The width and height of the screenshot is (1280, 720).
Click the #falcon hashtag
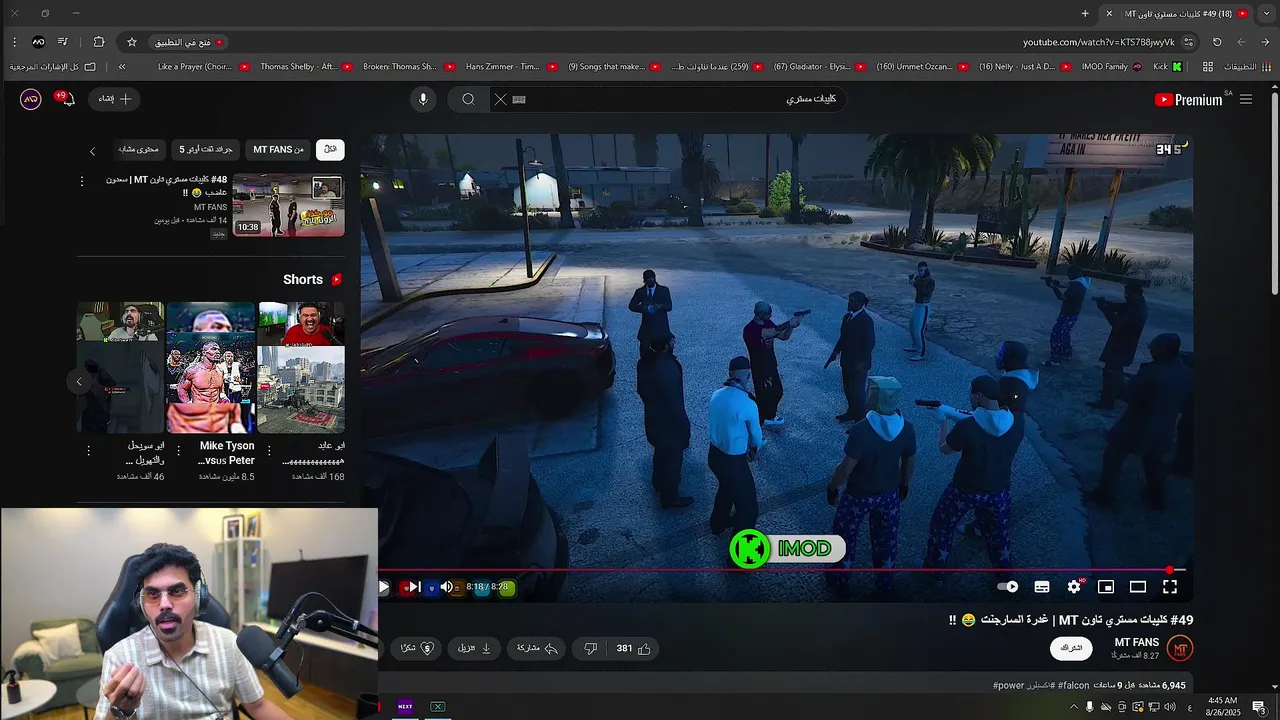[1073, 685]
